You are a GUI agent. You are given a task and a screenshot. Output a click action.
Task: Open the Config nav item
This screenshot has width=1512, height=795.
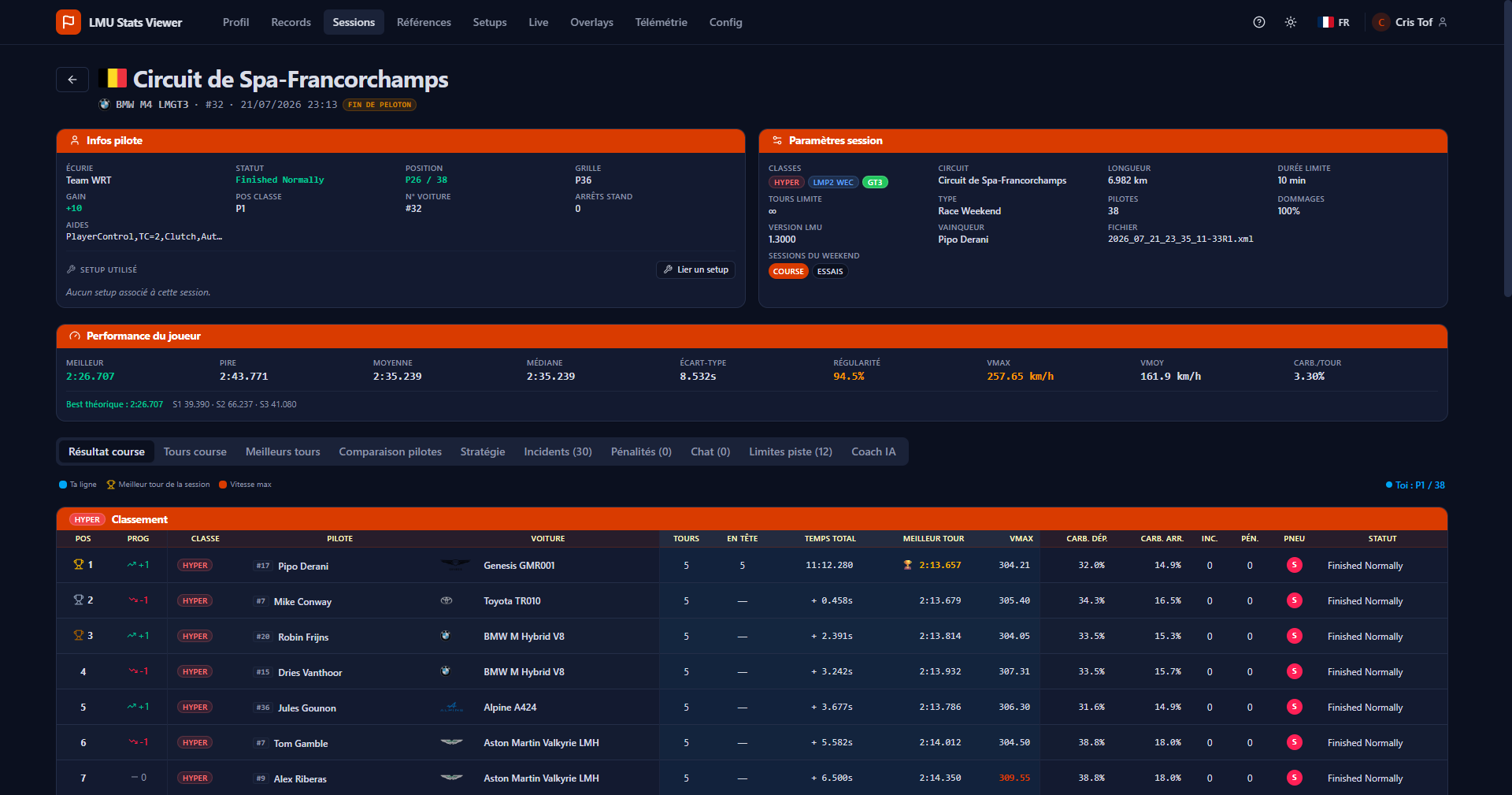coord(725,22)
